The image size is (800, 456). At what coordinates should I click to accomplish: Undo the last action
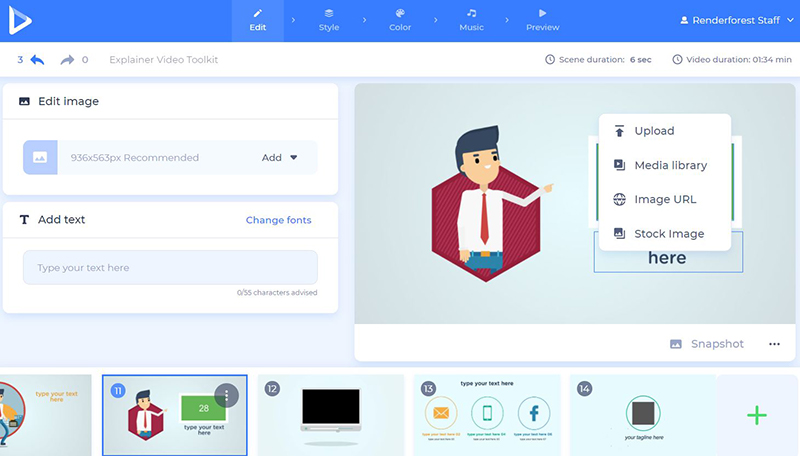point(38,60)
